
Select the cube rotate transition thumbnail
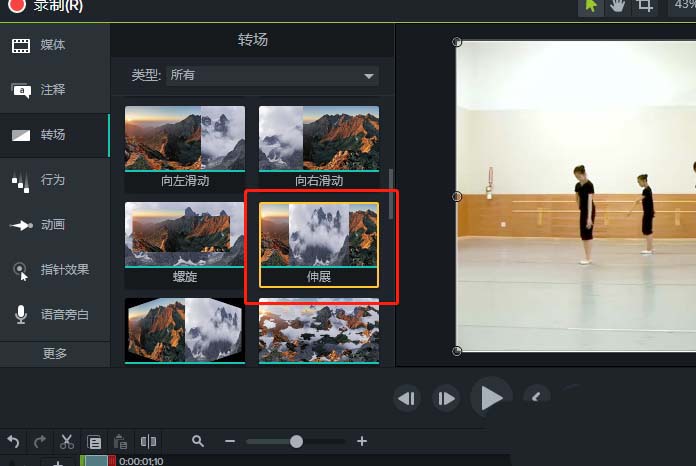pos(185,331)
